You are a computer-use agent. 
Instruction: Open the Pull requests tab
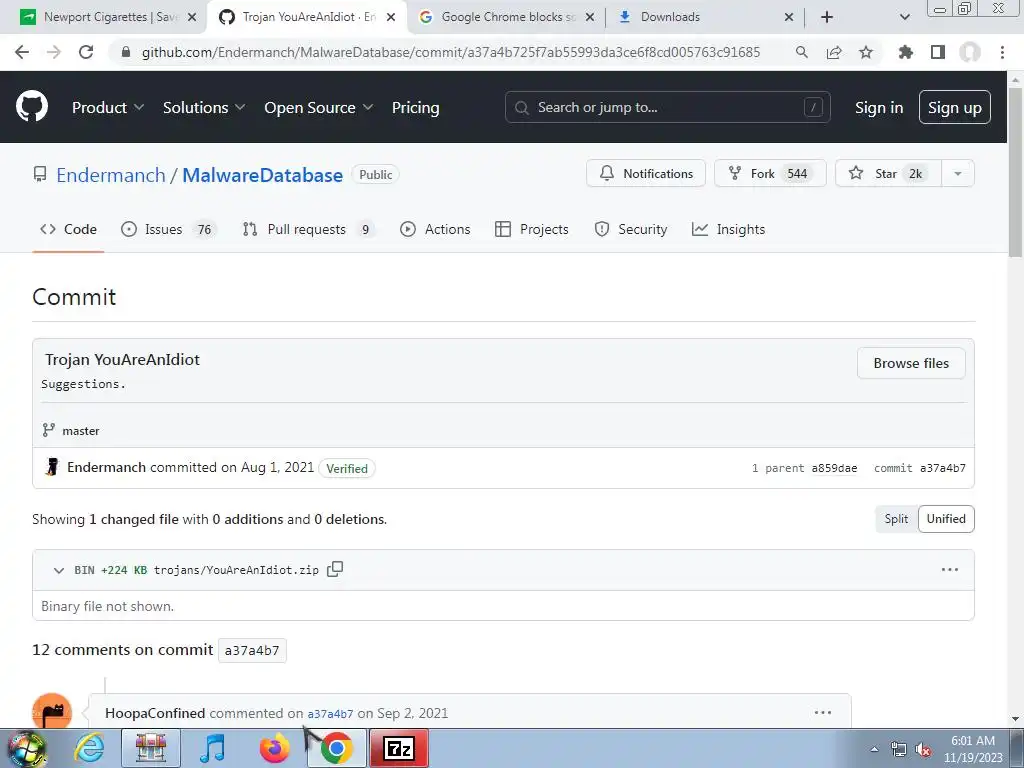[308, 229]
